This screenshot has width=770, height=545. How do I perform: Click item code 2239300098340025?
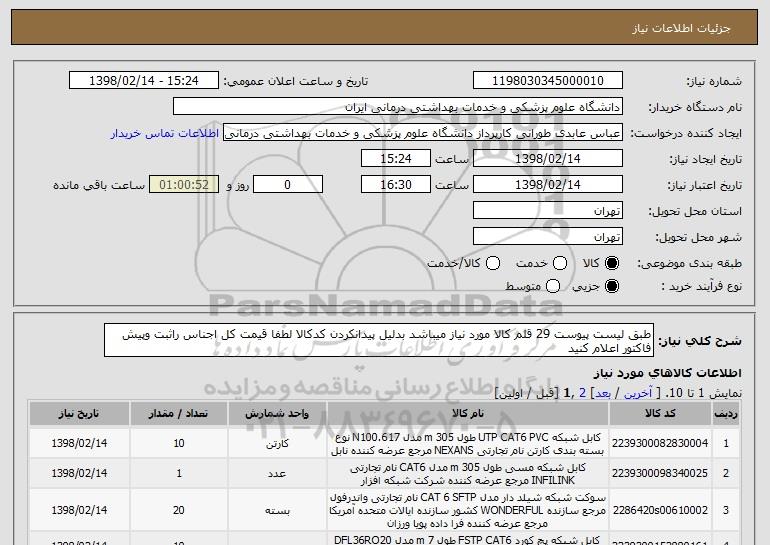pyautogui.click(x=660, y=473)
